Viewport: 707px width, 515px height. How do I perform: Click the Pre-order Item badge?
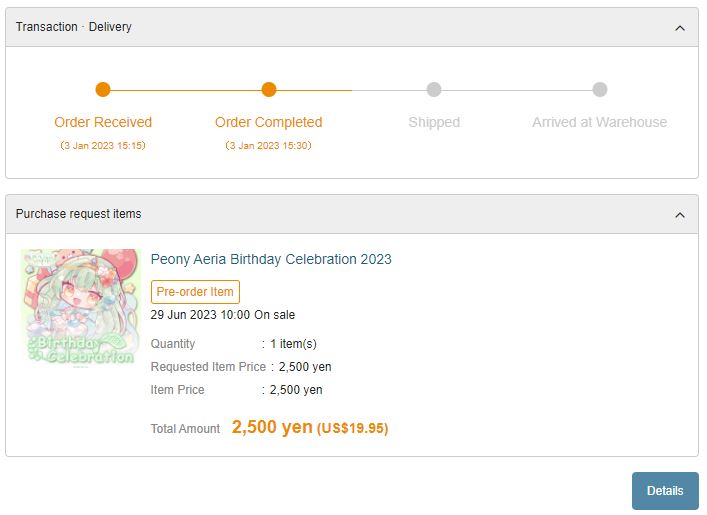coord(195,292)
